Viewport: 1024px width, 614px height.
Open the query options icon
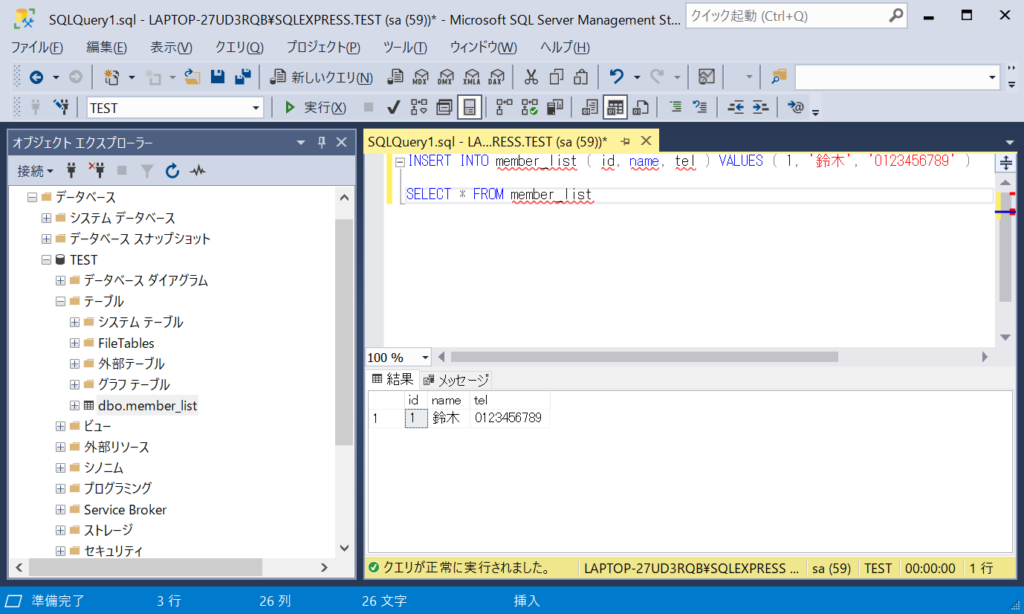(x=444, y=107)
